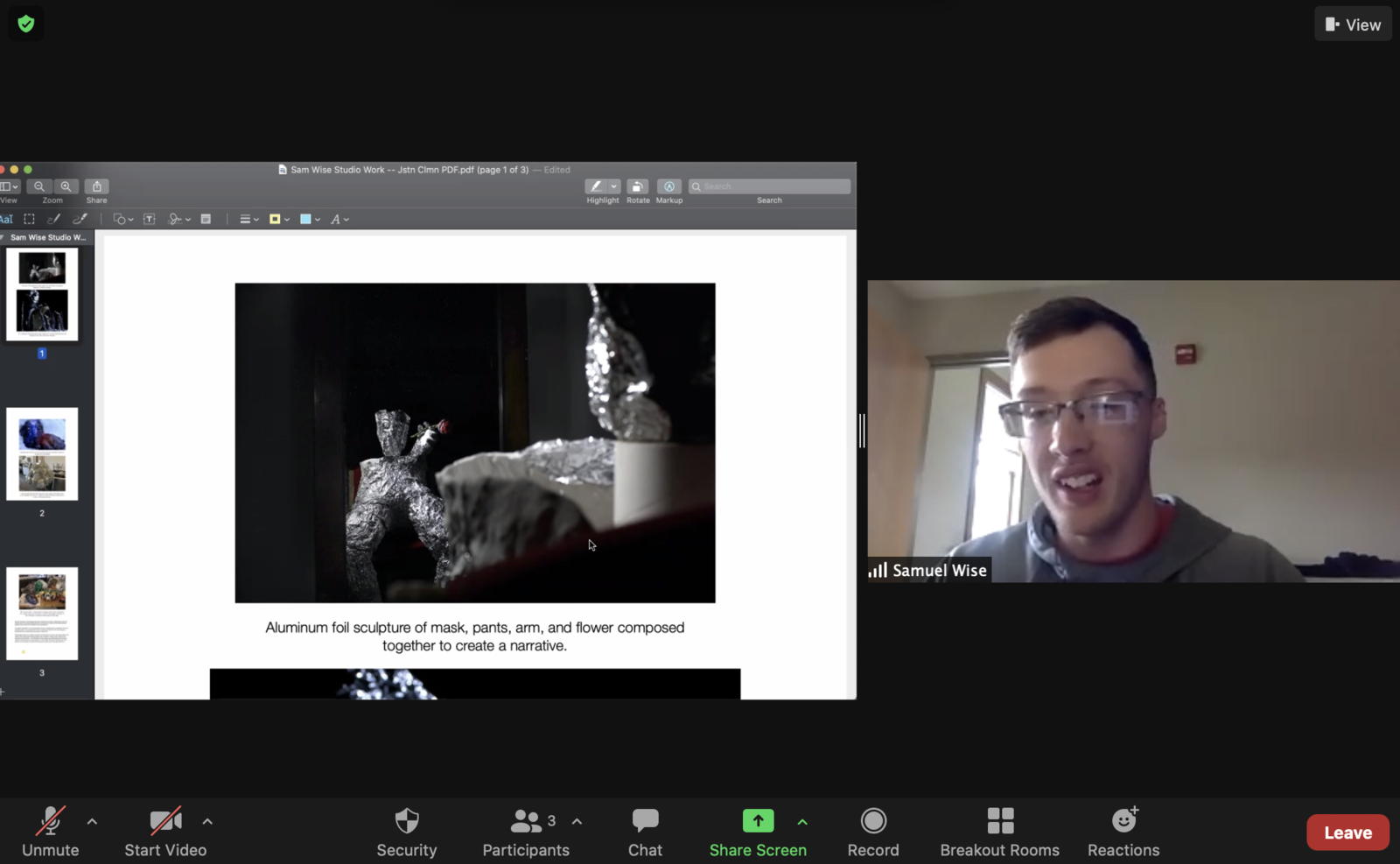Screen dimensions: 1400x864
Task: Click the 'Edited' status in title bar
Action: 556,170
